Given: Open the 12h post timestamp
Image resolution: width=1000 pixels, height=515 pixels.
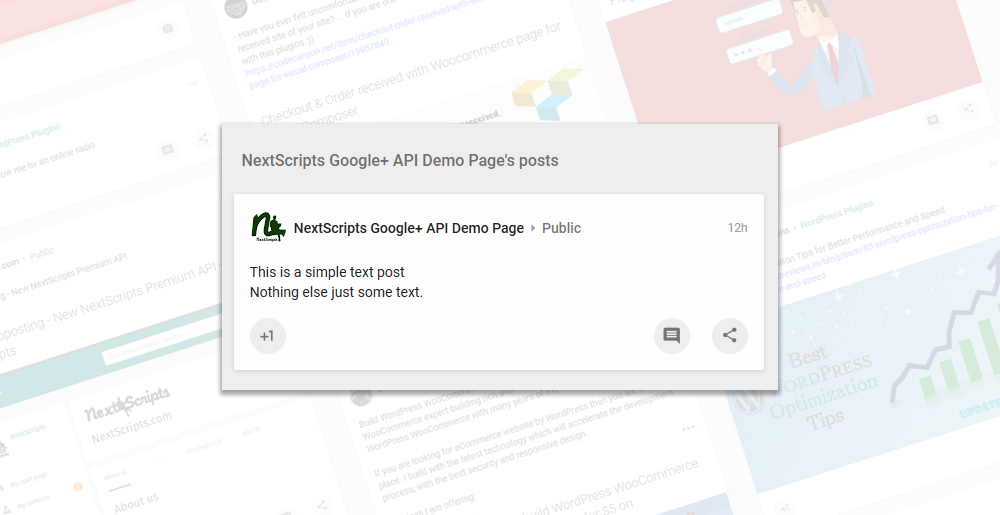Looking at the screenshot, I should [x=738, y=228].
